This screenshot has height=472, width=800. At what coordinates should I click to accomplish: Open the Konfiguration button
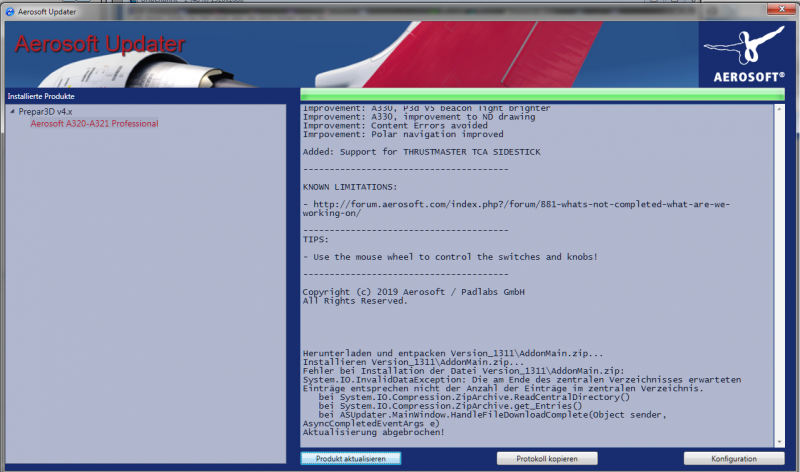[734, 459]
